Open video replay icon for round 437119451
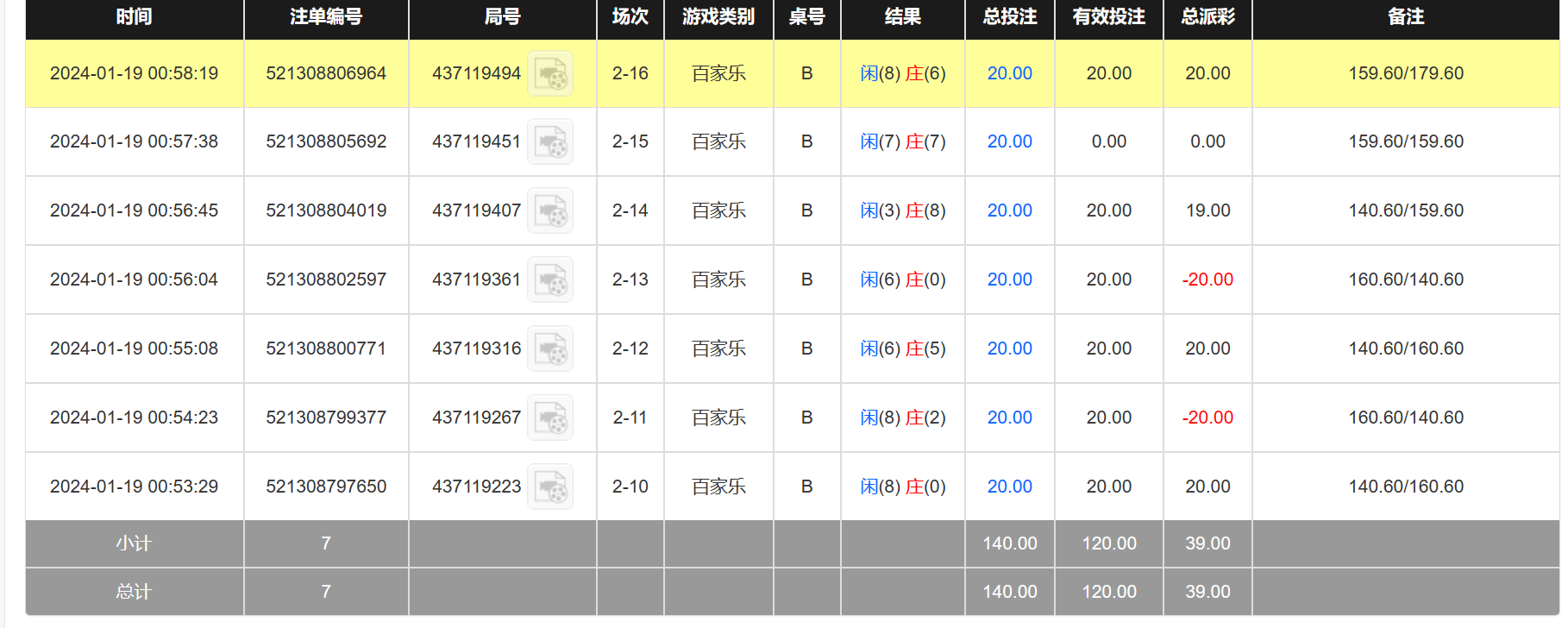1568x628 pixels. point(550,141)
